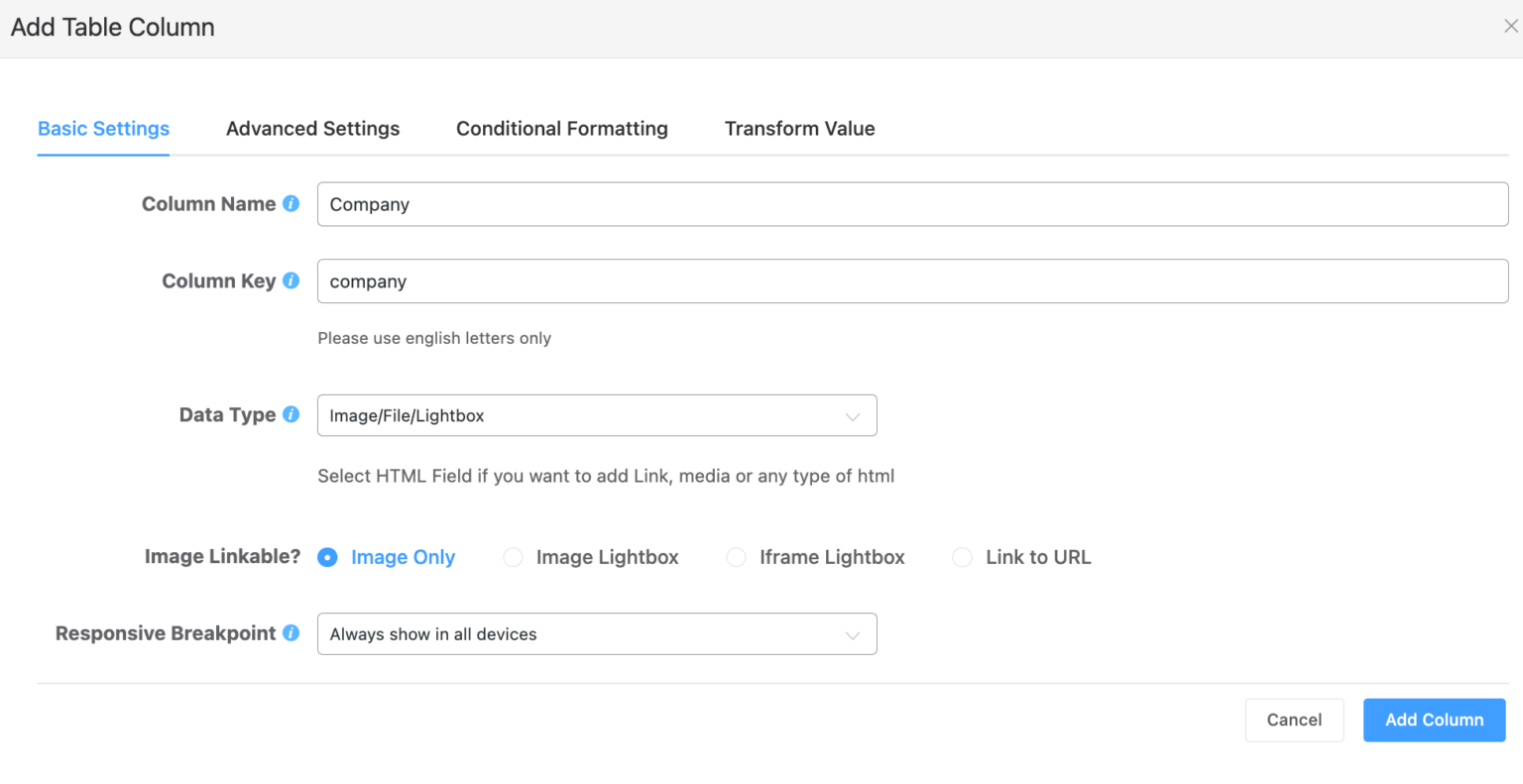Select the Iframe Lightbox radio option
This screenshot has height=784, width=1523.
tap(736, 557)
